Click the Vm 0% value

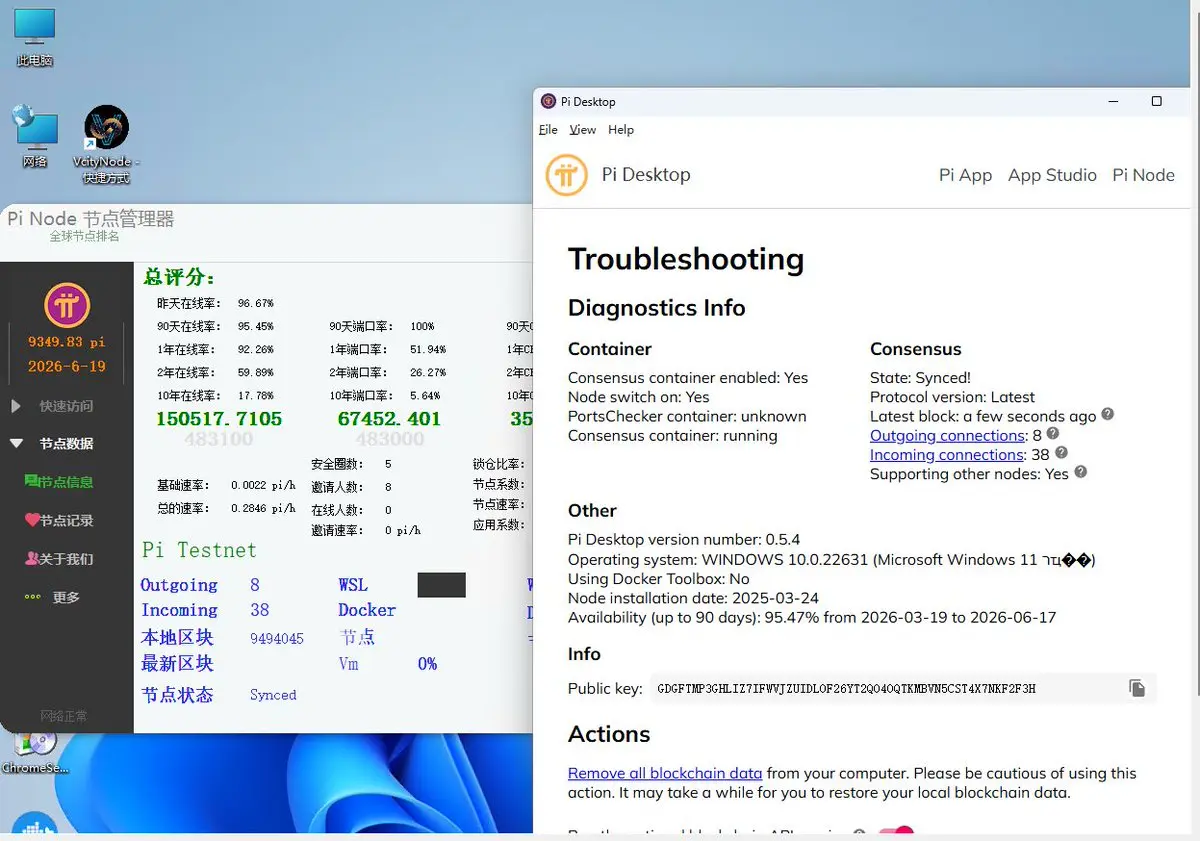coord(428,664)
